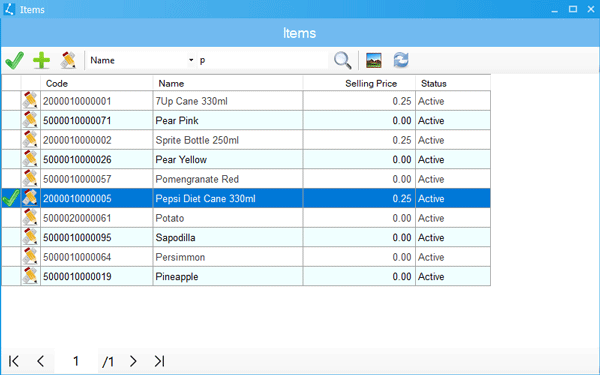Click the Items window app icon
Screen dimensions: 600x375
coord(9,9)
